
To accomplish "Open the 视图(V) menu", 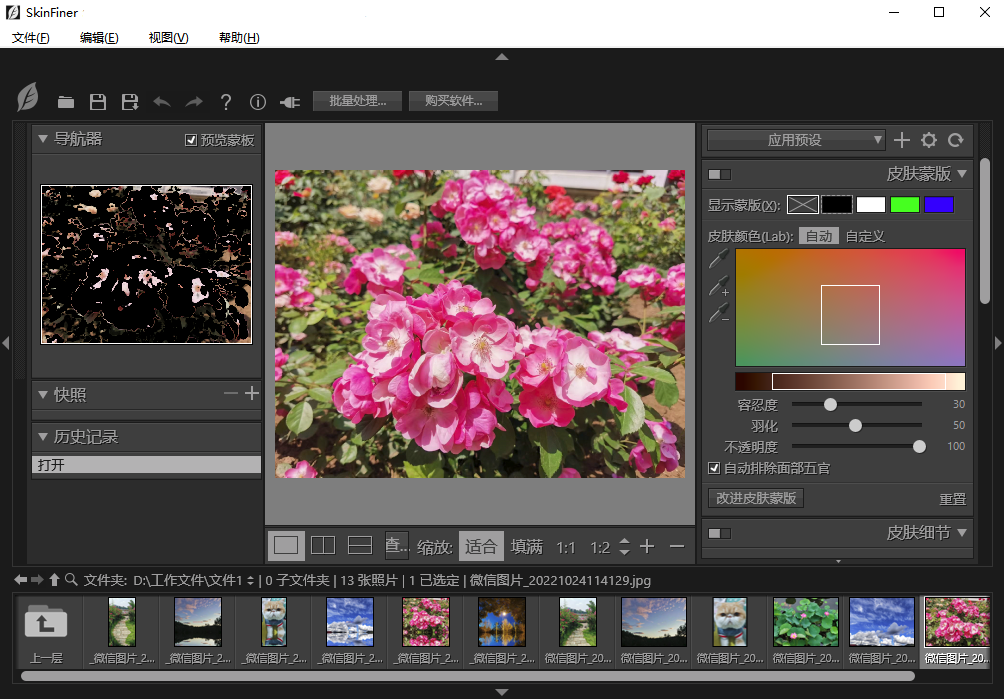I will [x=168, y=38].
